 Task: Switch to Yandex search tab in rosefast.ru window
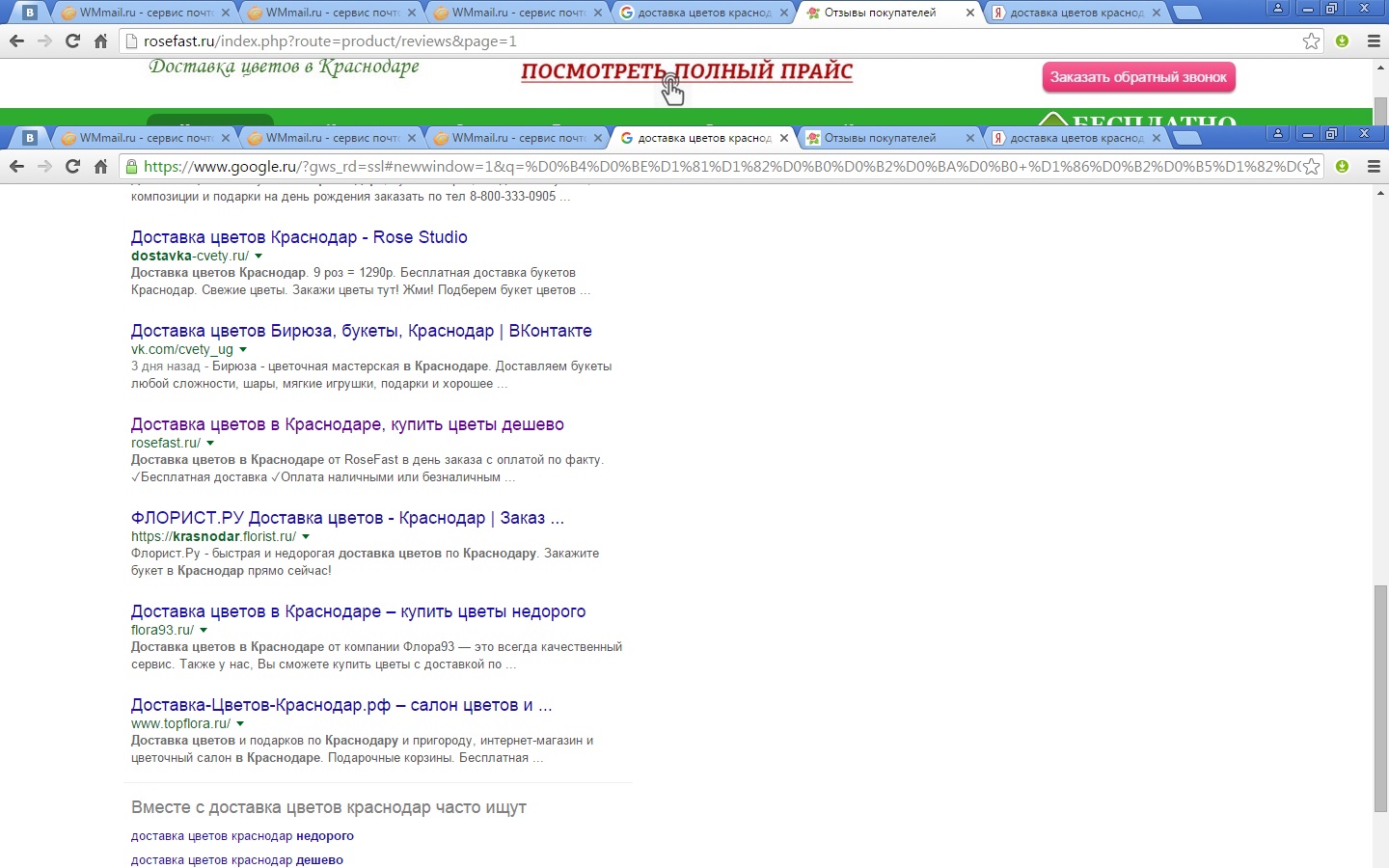pyautogui.click(x=1076, y=13)
